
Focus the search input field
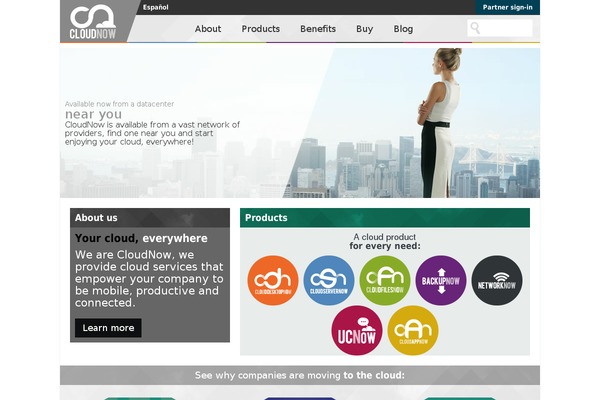pyautogui.click(x=500, y=28)
